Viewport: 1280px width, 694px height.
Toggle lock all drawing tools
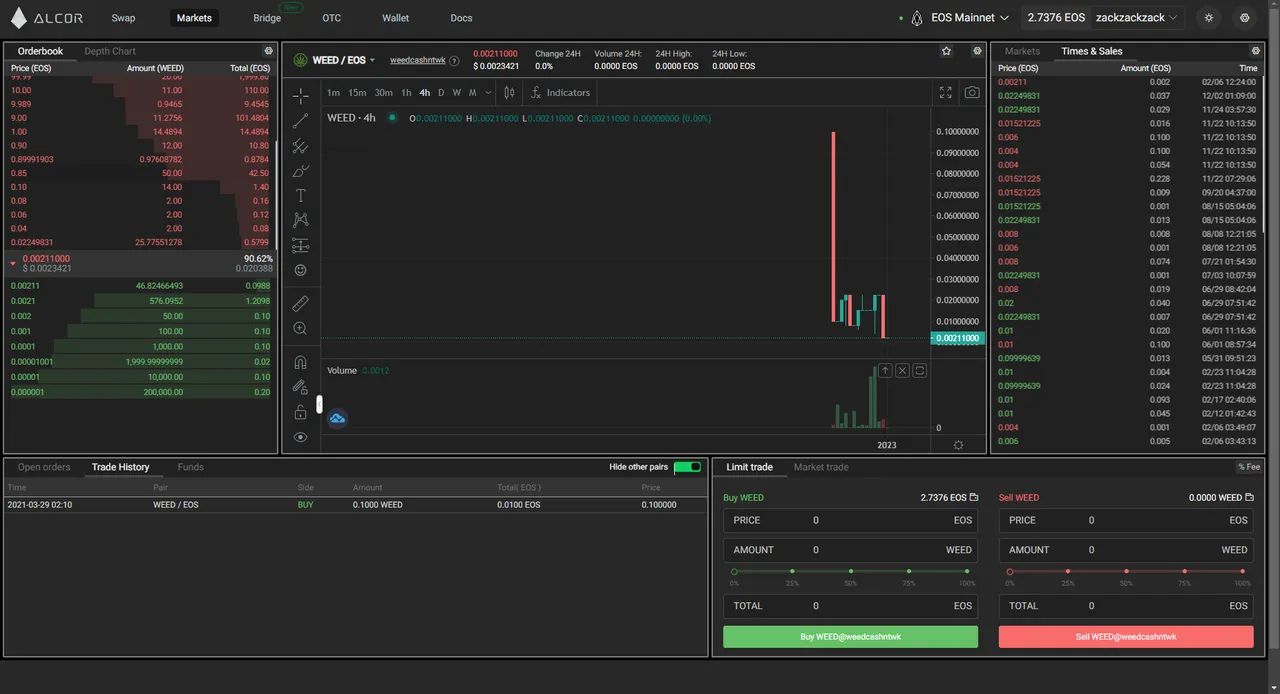coord(300,412)
